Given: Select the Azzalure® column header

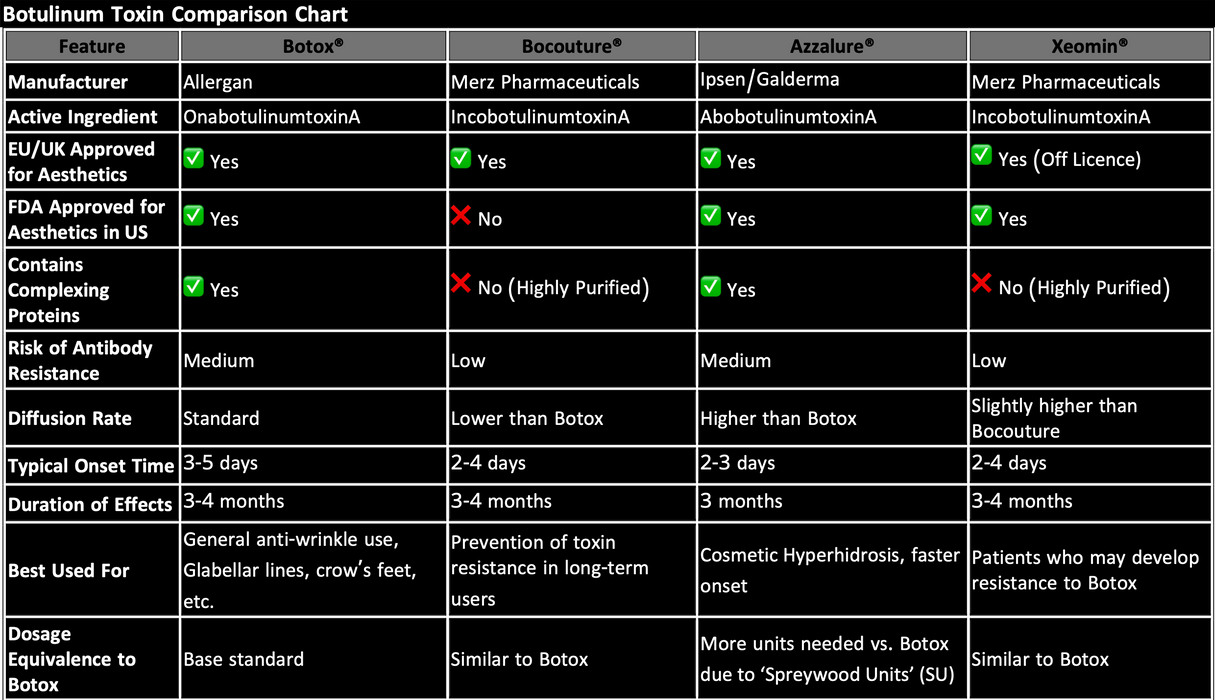Looking at the screenshot, I should pos(831,46).
